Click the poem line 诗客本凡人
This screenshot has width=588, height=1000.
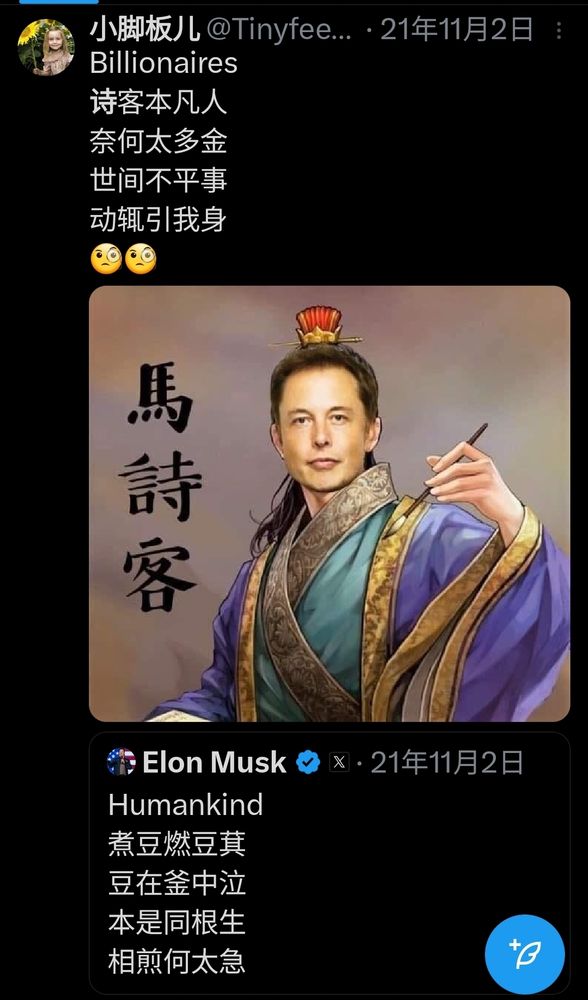pos(158,103)
